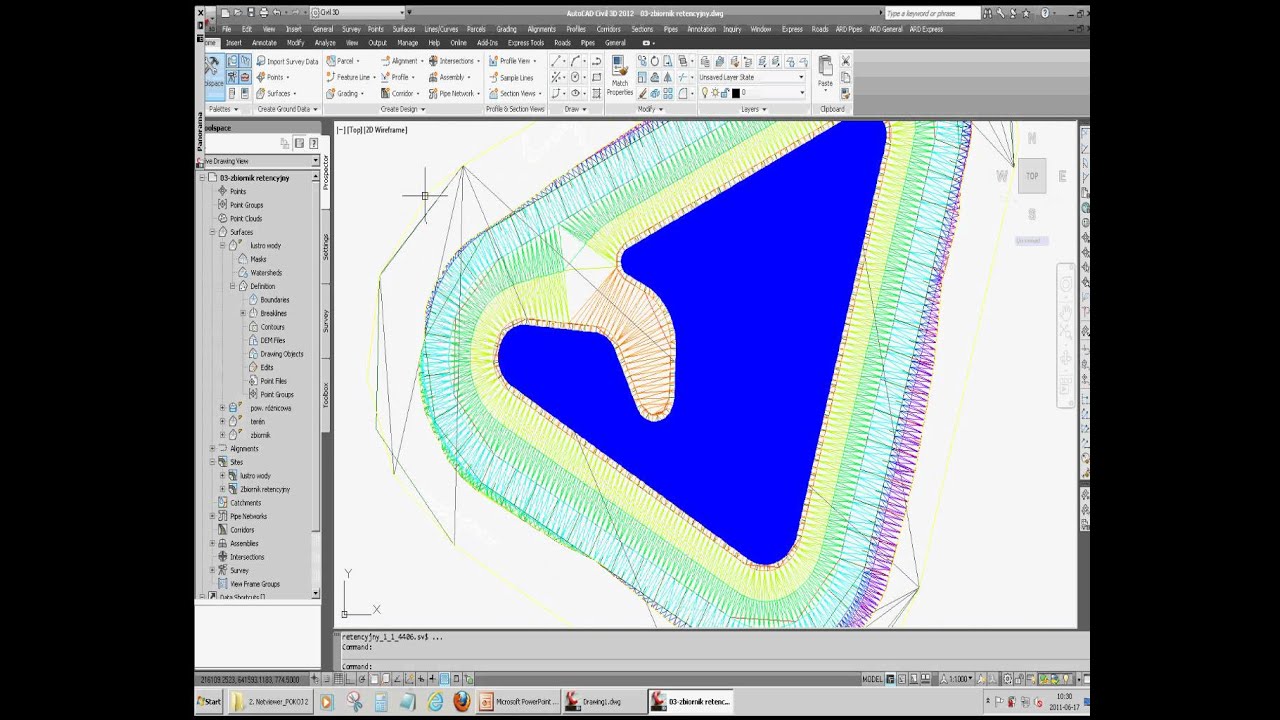Expand the Pipe Networks tree node

[212, 516]
